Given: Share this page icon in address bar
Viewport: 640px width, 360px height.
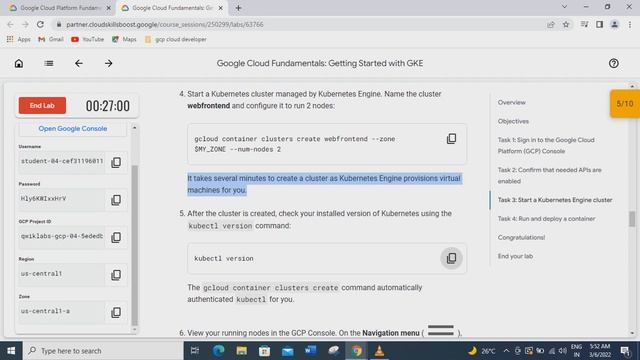Looking at the screenshot, I should click(551, 24).
